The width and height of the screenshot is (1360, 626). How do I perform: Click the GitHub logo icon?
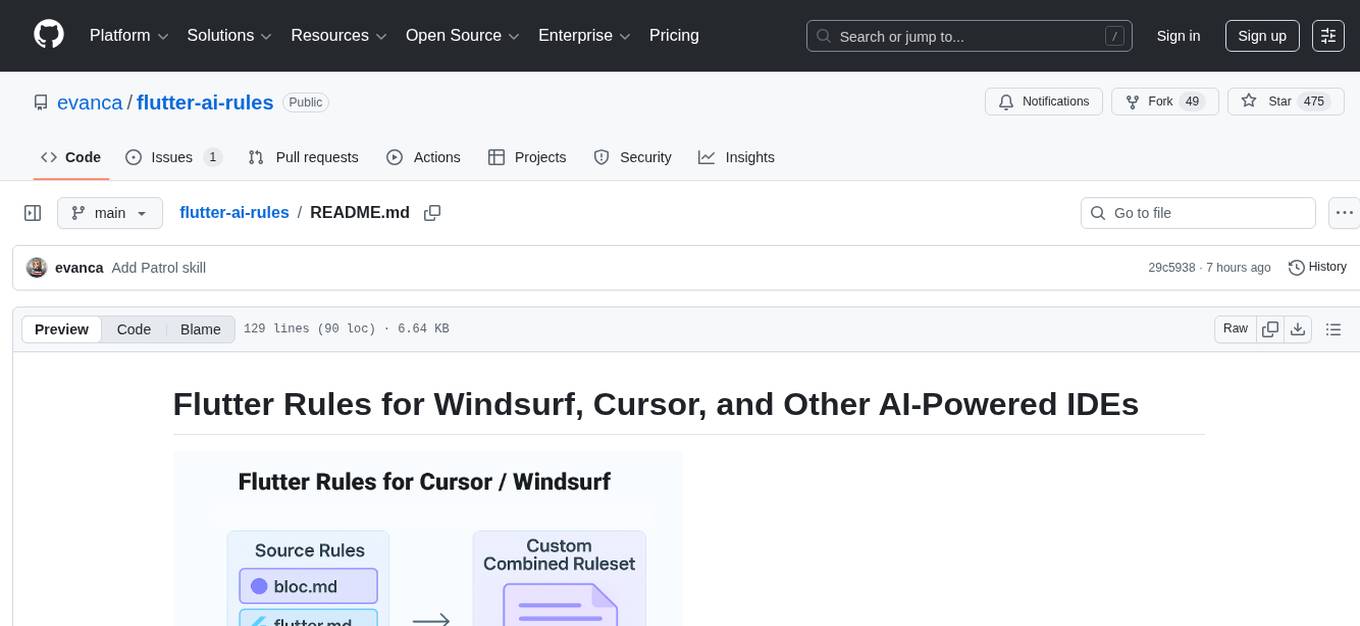(x=49, y=35)
